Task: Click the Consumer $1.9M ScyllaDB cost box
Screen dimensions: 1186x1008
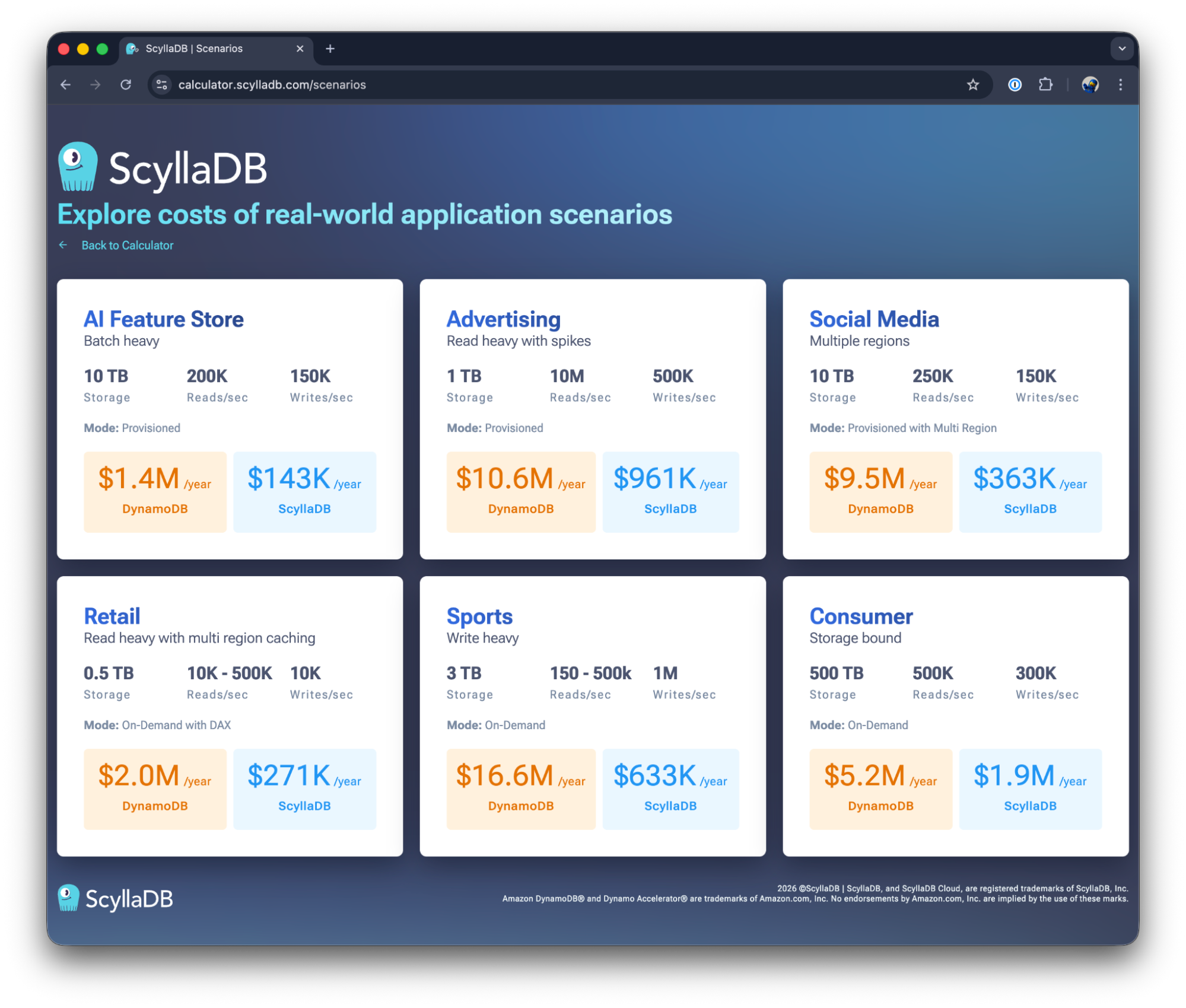Action: coord(1030,788)
